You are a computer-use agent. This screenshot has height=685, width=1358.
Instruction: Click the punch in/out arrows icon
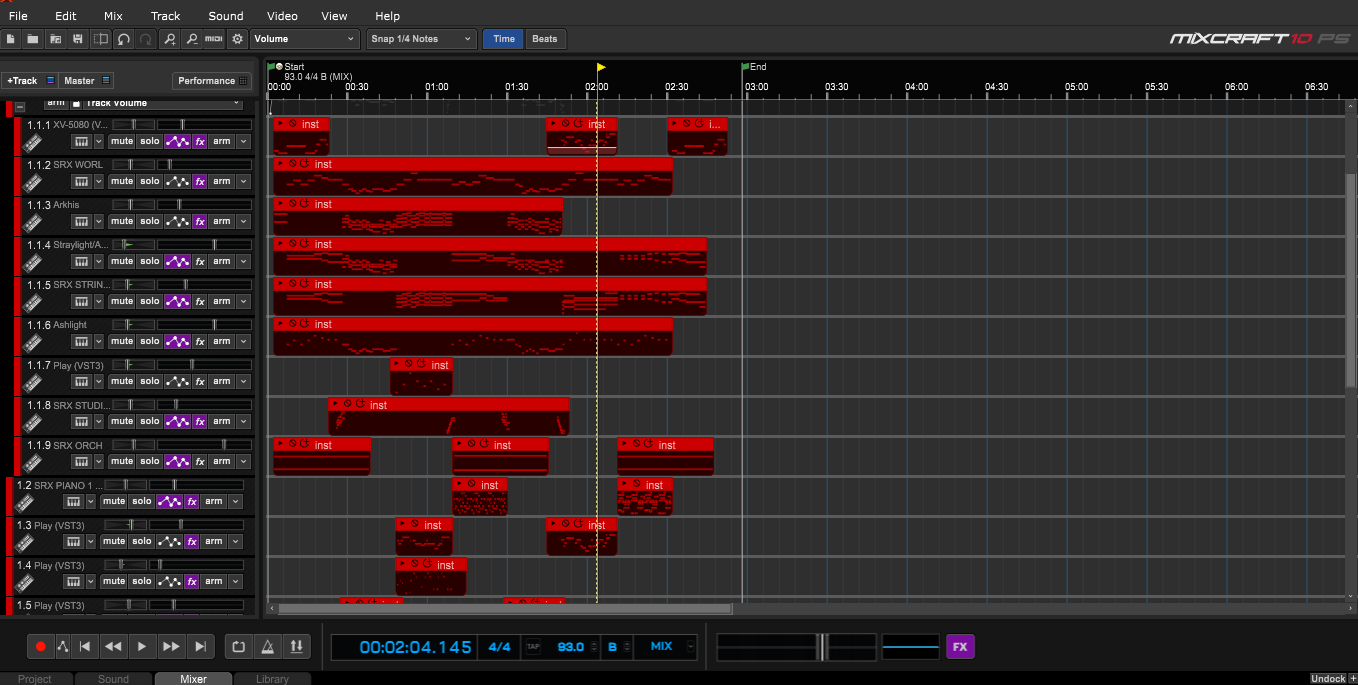tap(296, 647)
